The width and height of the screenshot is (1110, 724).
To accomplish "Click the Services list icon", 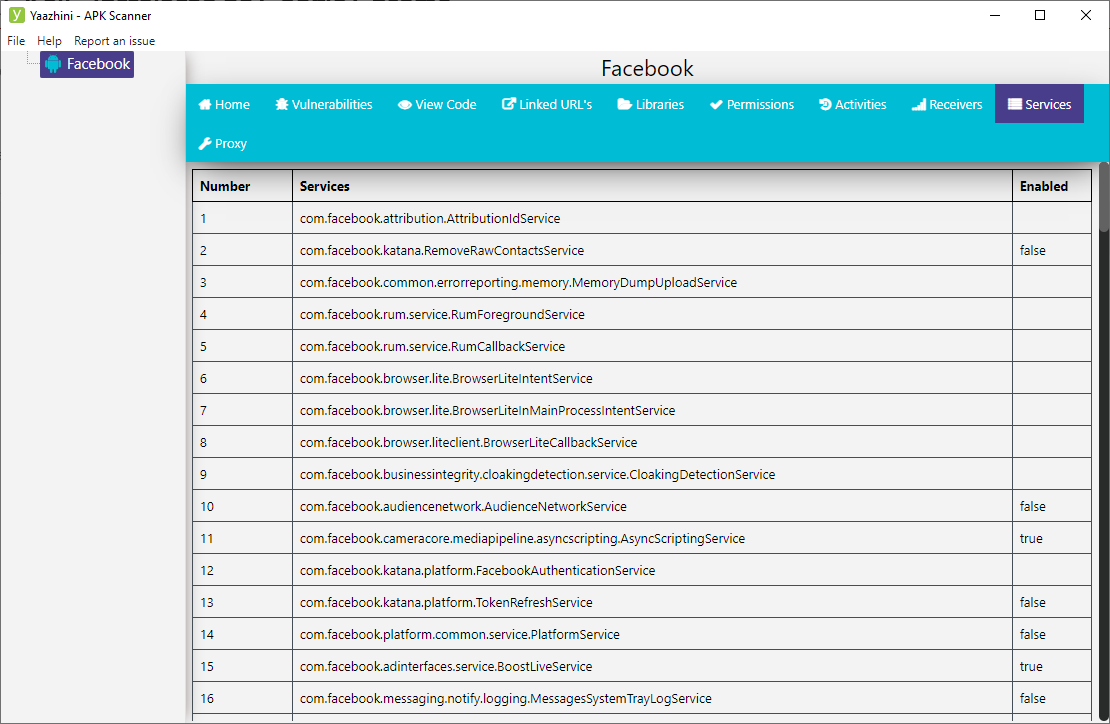I will pyautogui.click(x=1015, y=104).
